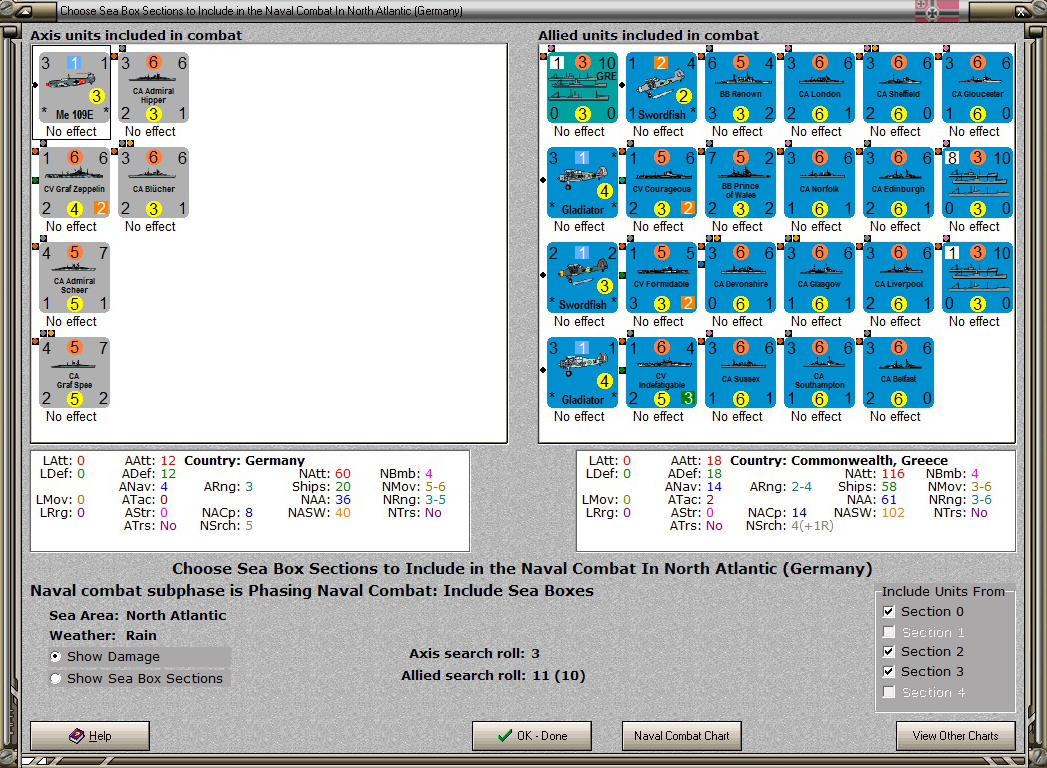Viewport: 1047px width, 768px height.
Task: Click the CA London counter
Action: click(x=819, y=88)
